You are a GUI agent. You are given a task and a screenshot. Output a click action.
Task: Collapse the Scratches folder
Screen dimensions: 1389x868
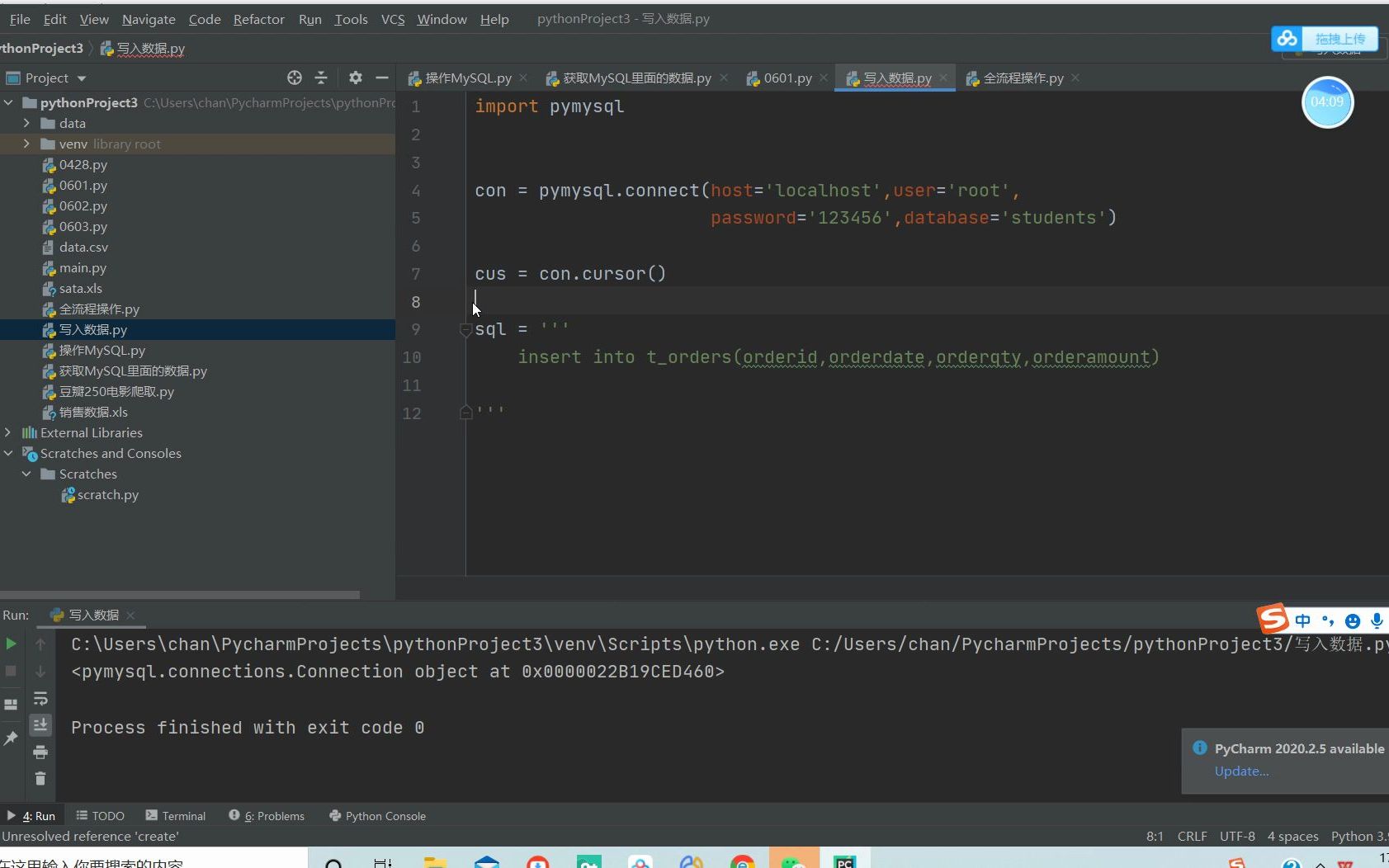tap(27, 474)
